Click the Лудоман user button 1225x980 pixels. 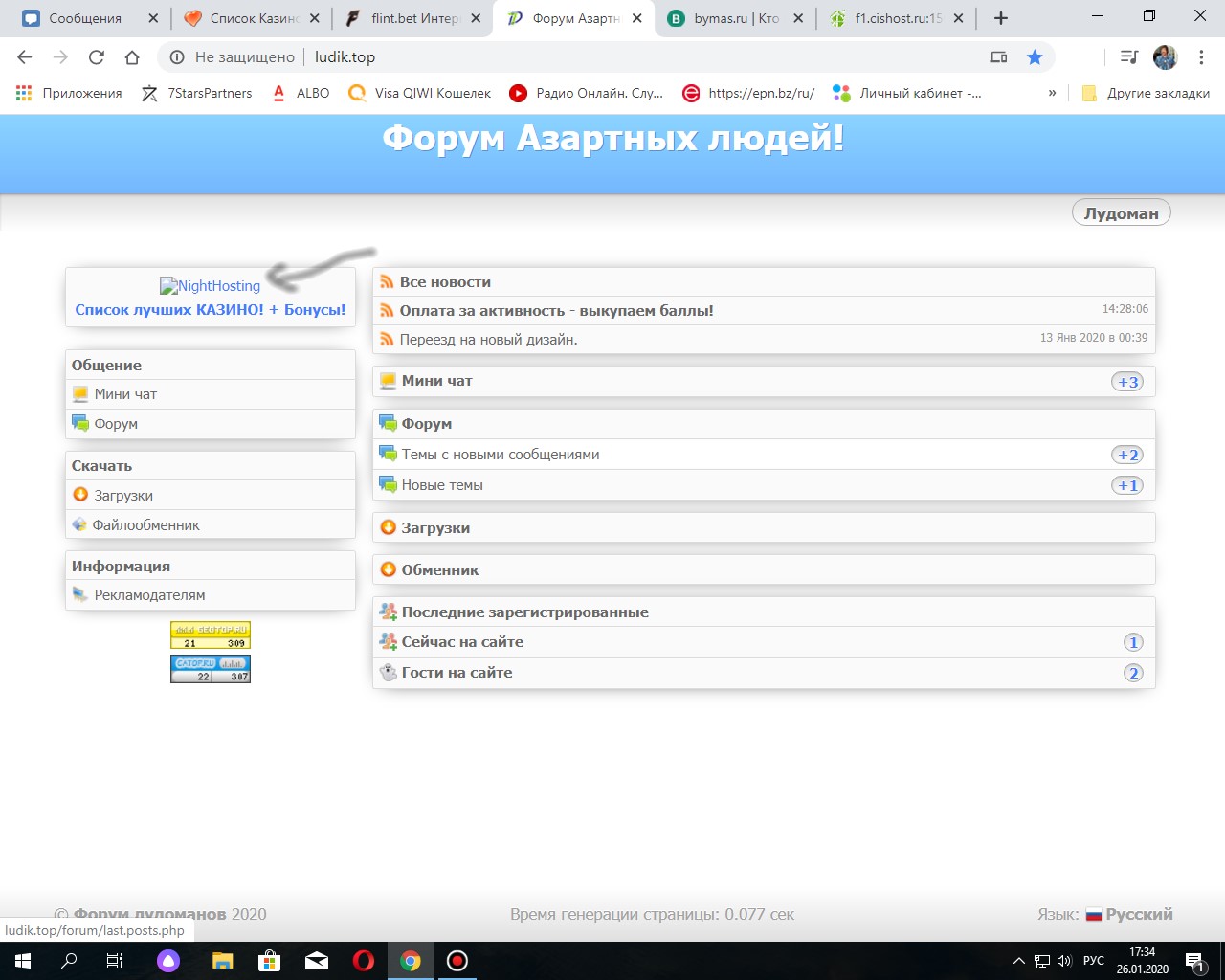tap(1121, 213)
